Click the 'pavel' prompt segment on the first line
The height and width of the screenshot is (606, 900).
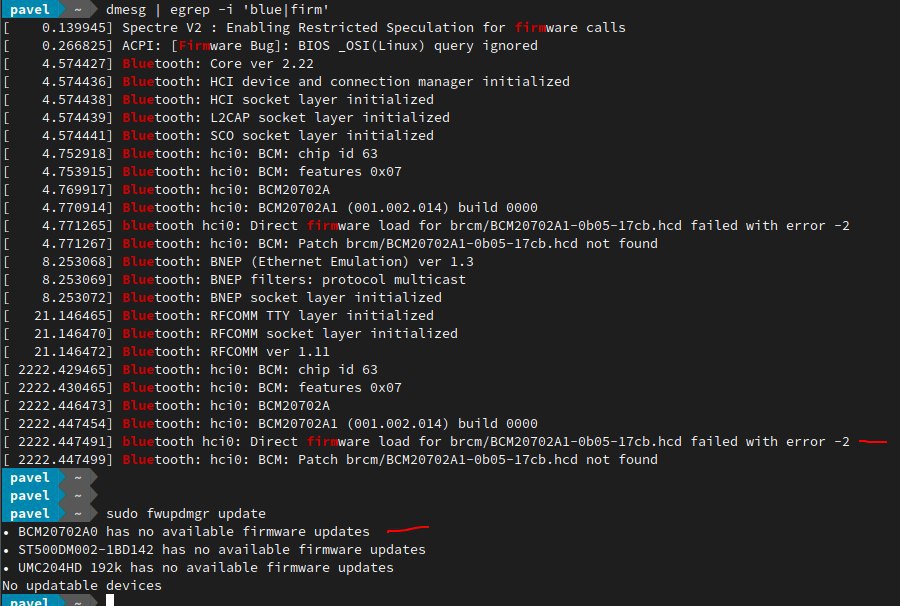click(x=30, y=9)
